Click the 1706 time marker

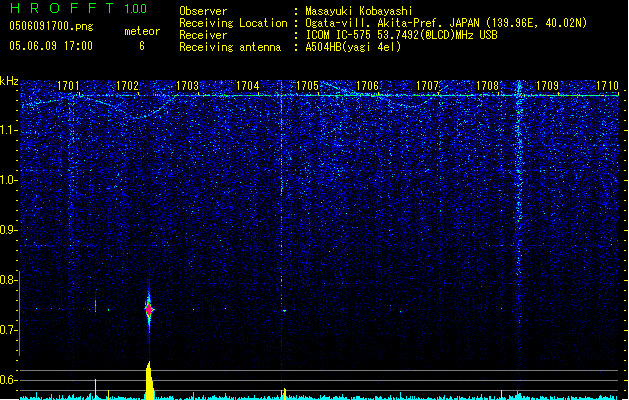pos(367,86)
